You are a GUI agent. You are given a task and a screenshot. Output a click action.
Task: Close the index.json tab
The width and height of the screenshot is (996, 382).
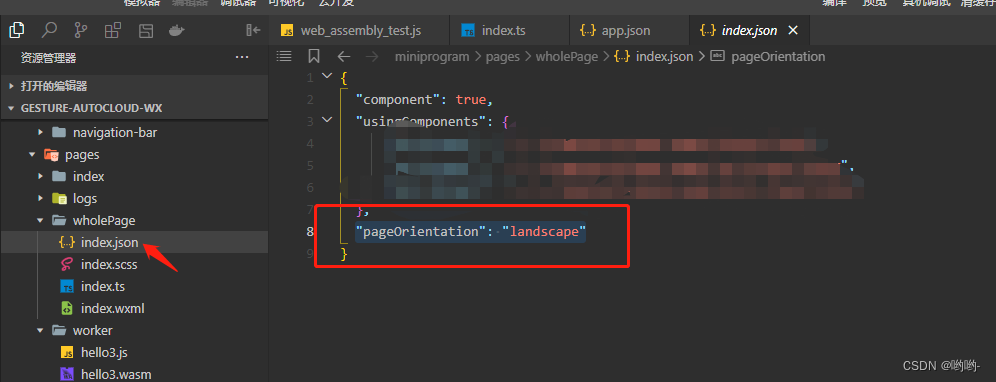click(793, 30)
